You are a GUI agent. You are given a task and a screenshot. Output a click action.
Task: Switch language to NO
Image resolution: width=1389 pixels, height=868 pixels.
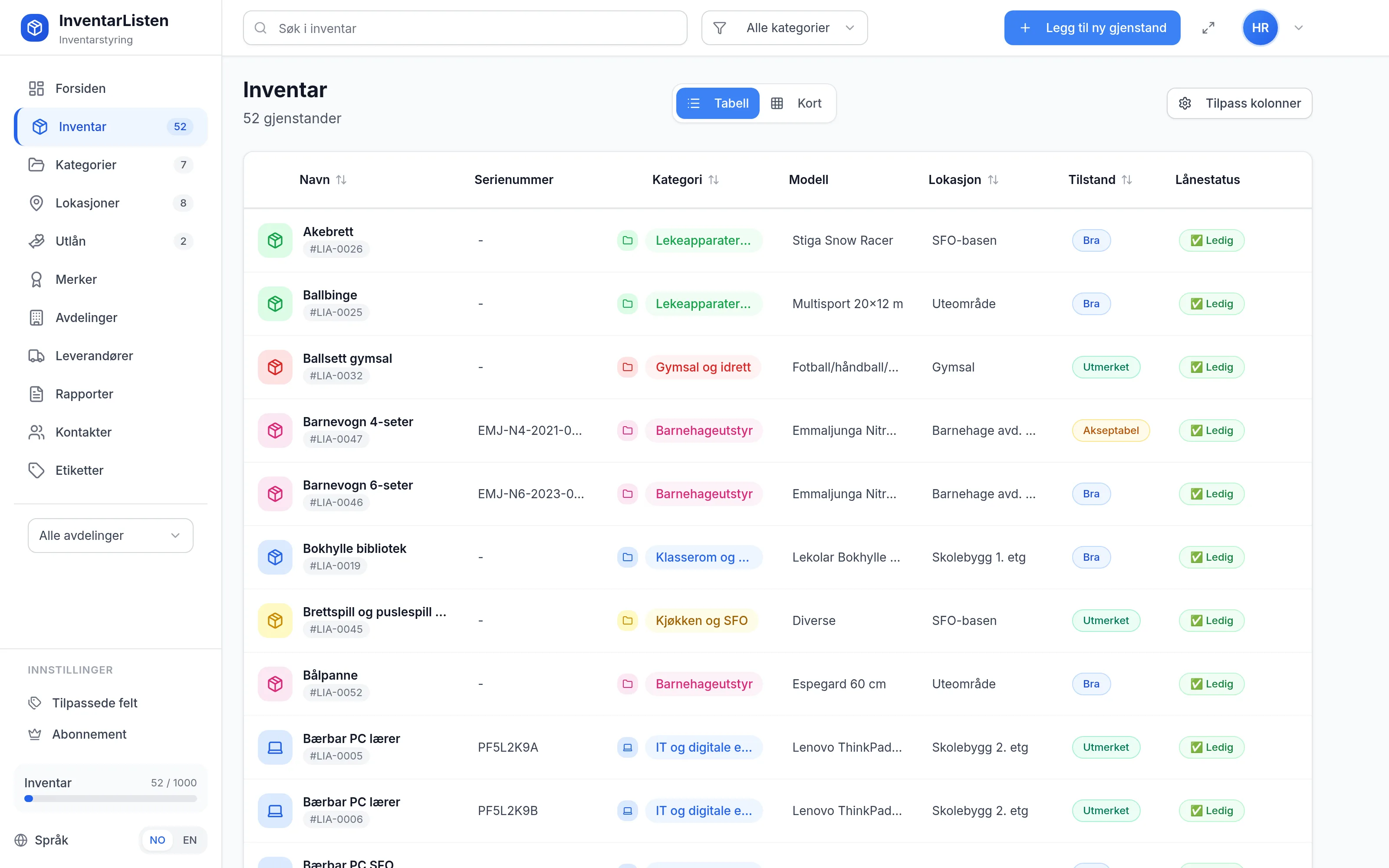(157, 840)
